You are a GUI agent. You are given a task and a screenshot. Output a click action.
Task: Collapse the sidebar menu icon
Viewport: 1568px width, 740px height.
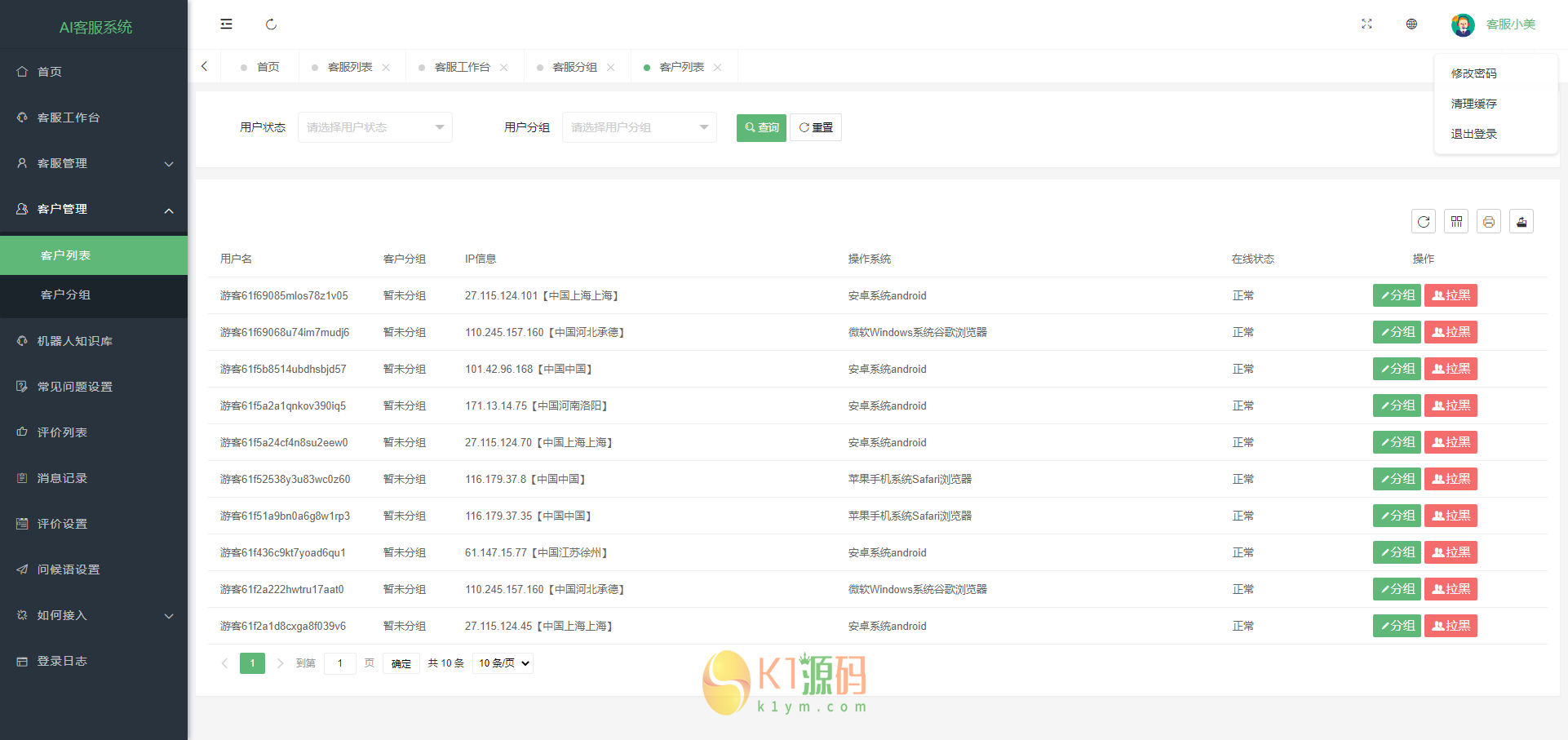point(226,24)
